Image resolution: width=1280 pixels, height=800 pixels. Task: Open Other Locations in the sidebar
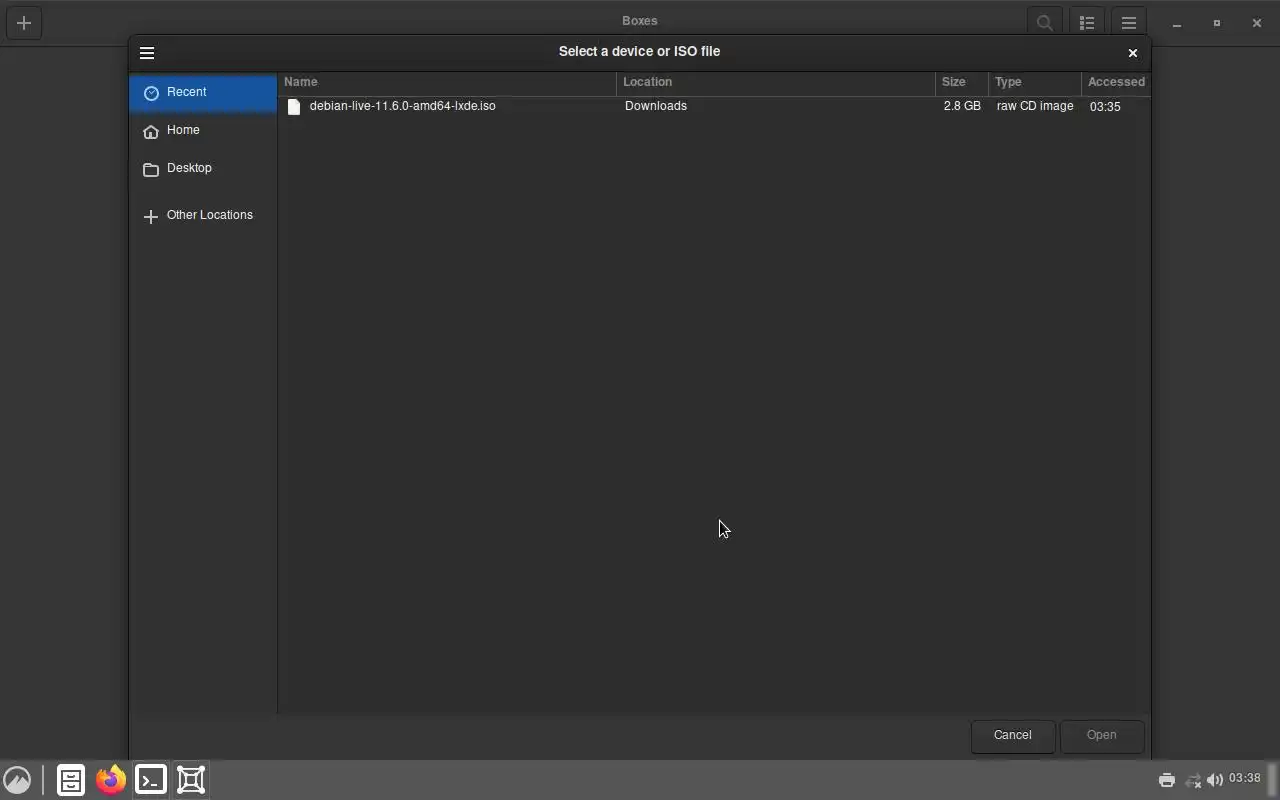pyautogui.click(x=203, y=216)
